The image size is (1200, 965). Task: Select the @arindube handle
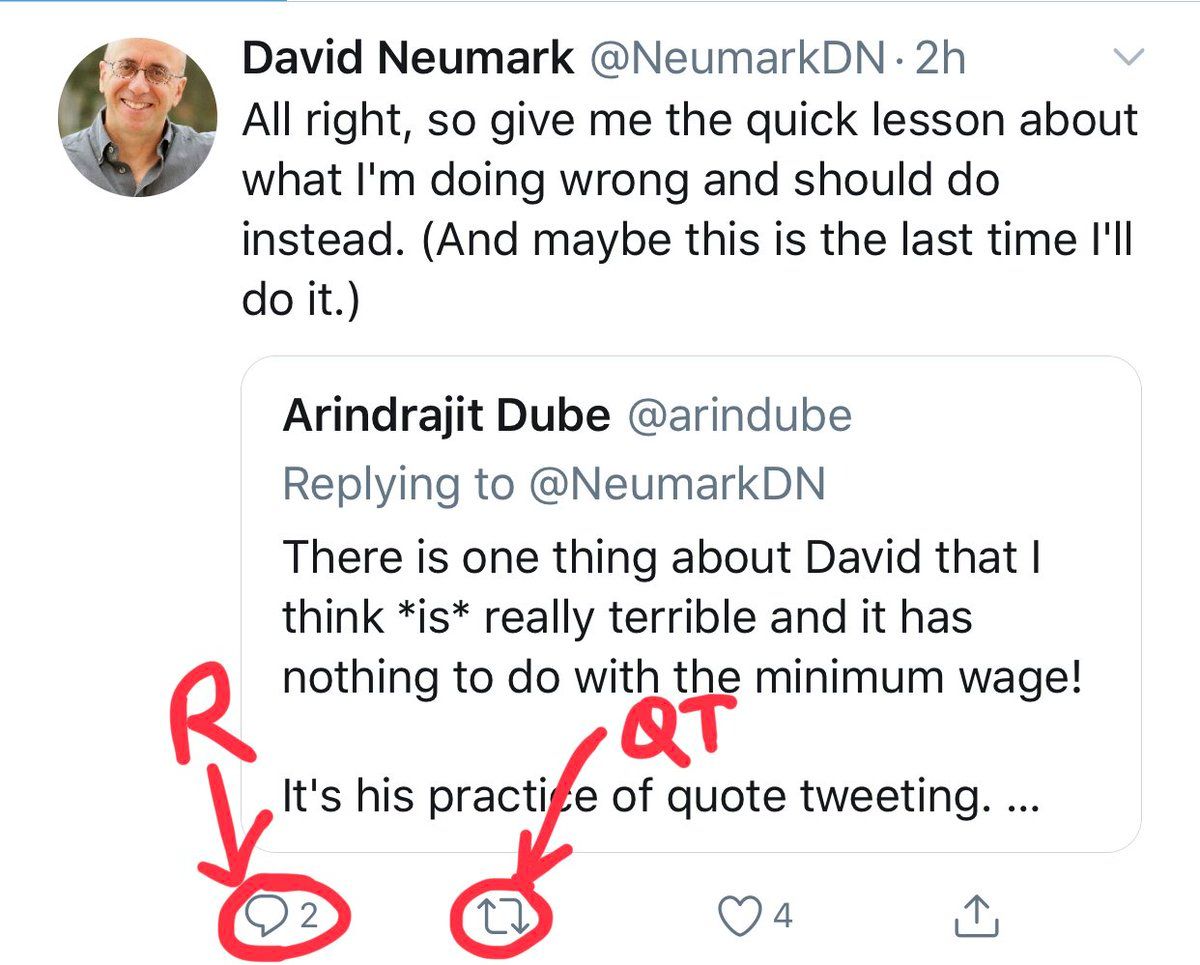pyautogui.click(x=739, y=416)
